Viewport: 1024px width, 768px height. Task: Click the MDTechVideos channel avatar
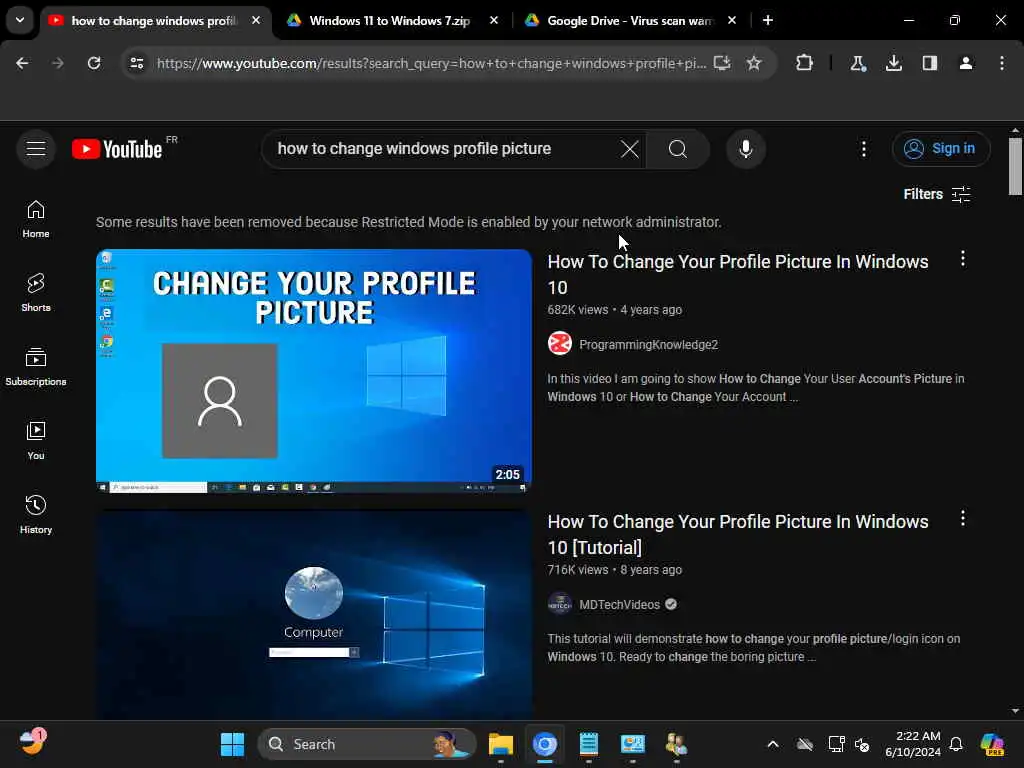[x=560, y=604]
